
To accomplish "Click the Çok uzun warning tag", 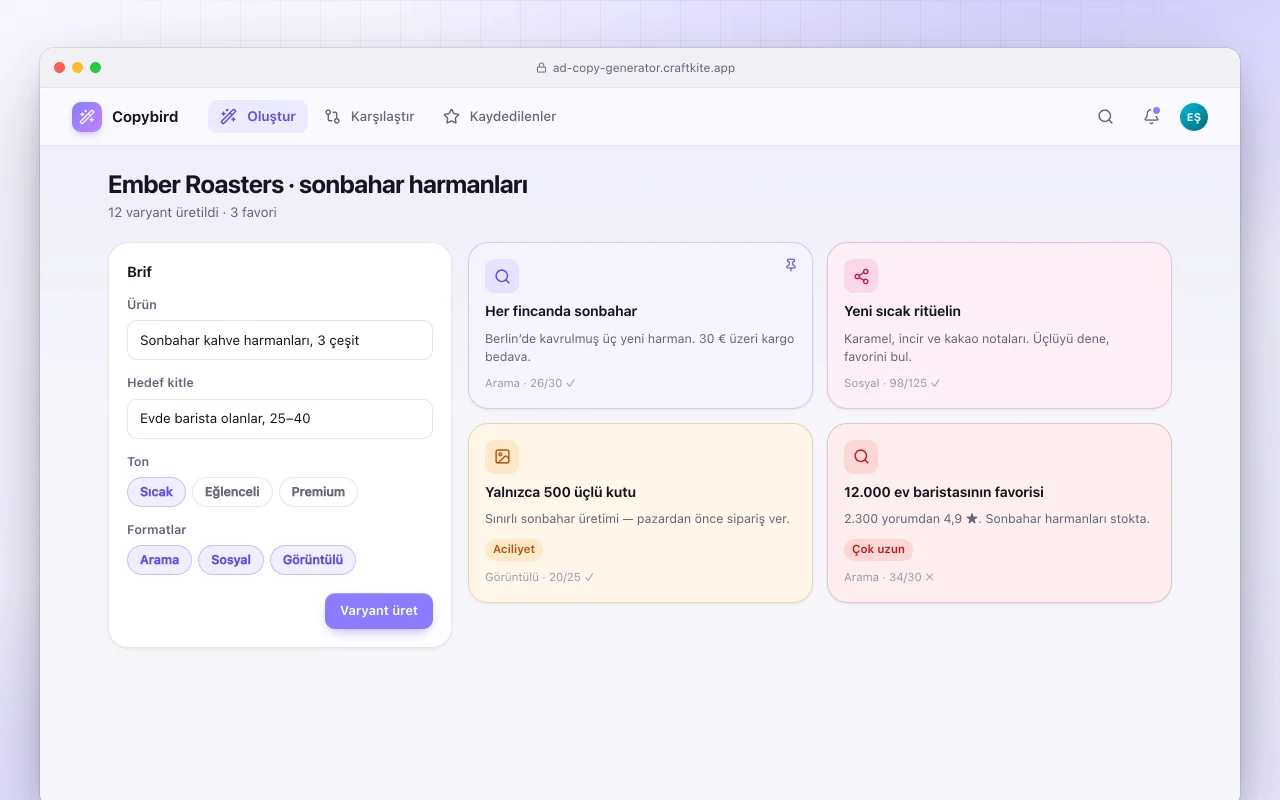I will pos(878,549).
